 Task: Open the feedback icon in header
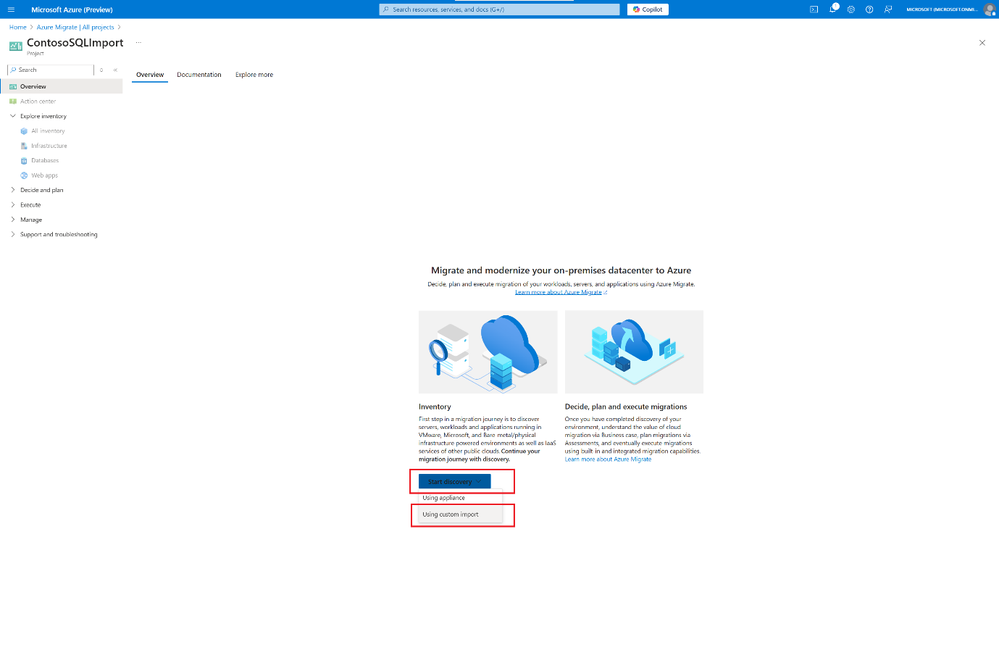888,10
